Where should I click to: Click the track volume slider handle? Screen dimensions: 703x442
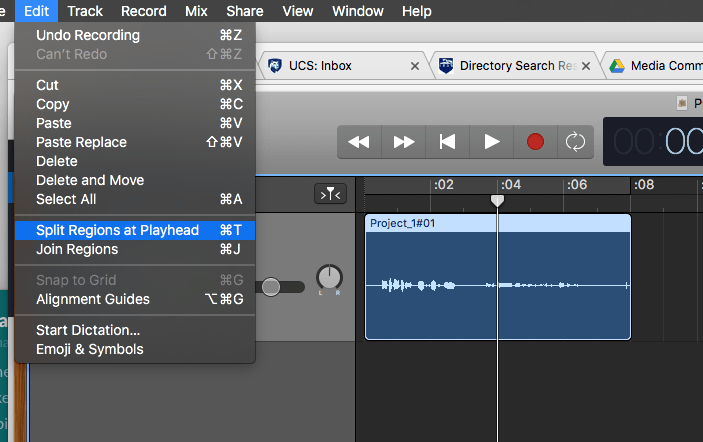tap(271, 287)
